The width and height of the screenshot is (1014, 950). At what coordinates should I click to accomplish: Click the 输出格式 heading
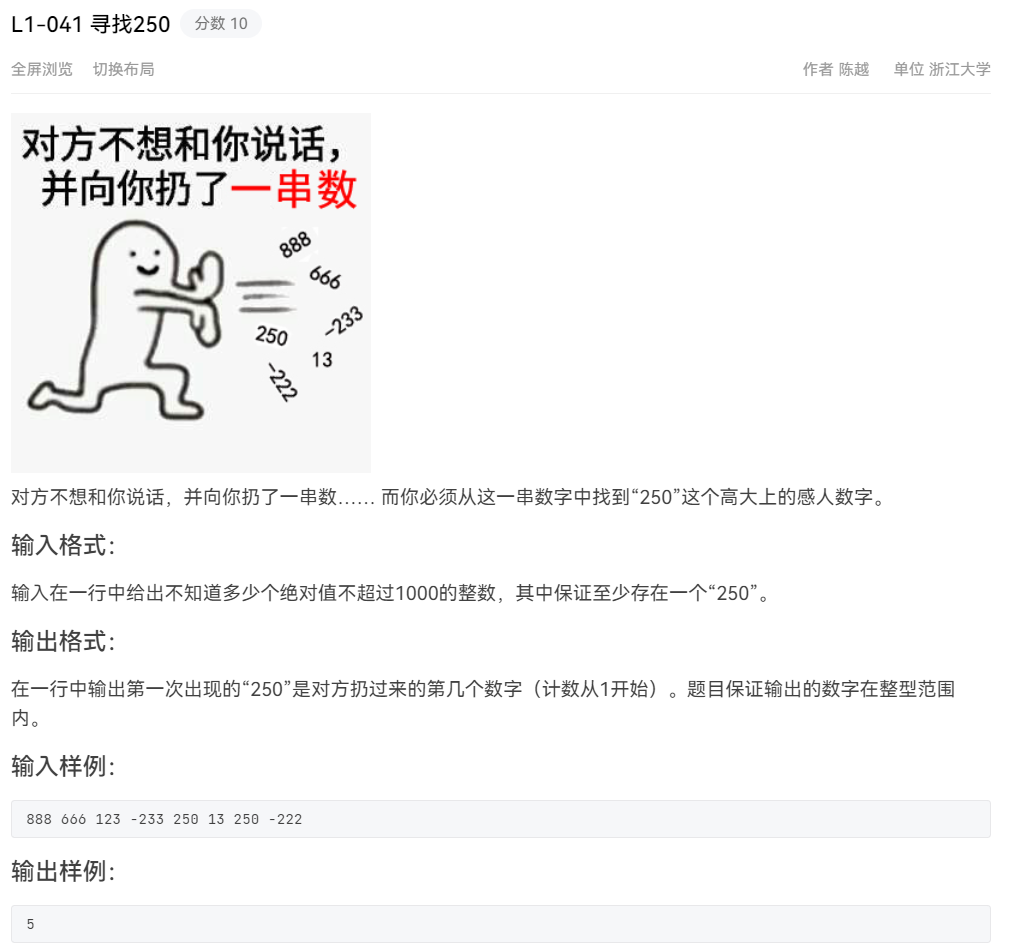63,642
